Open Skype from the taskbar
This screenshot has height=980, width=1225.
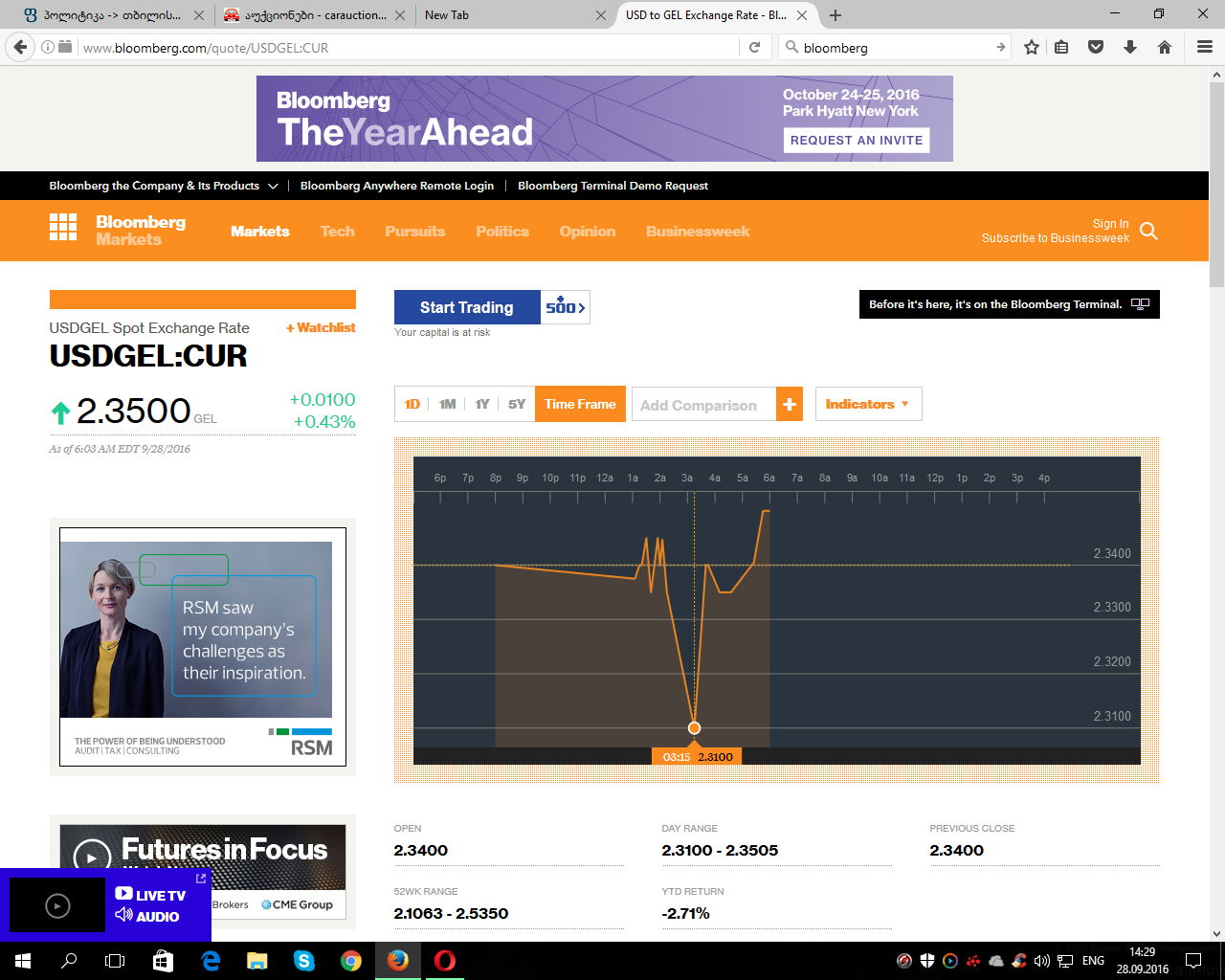pos(304,961)
